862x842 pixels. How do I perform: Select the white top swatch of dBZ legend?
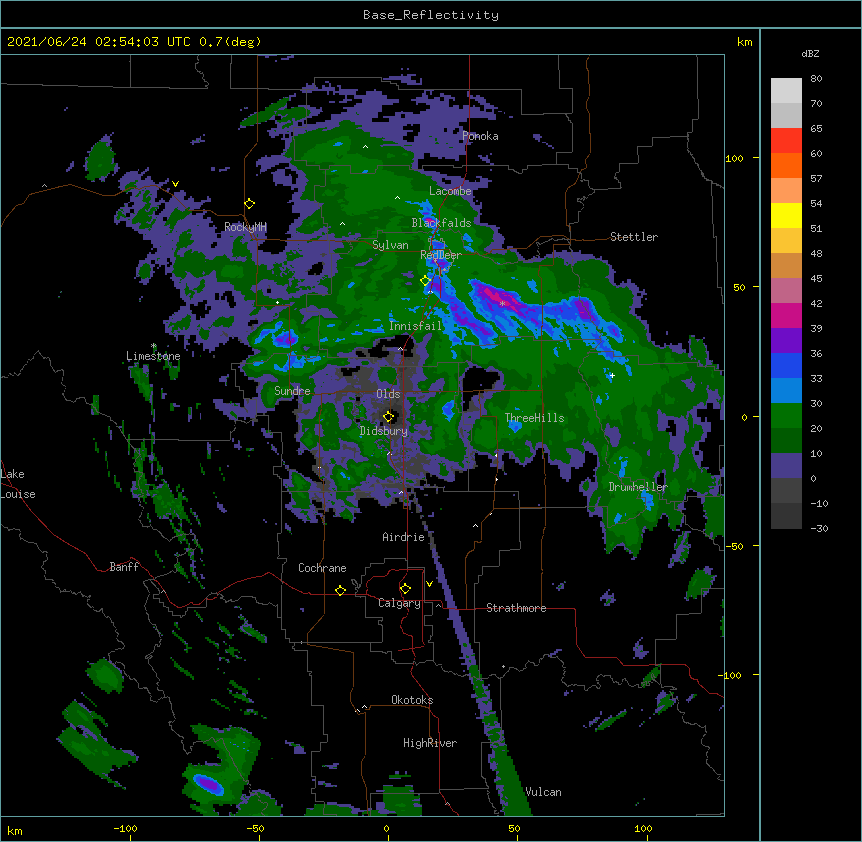[786, 91]
